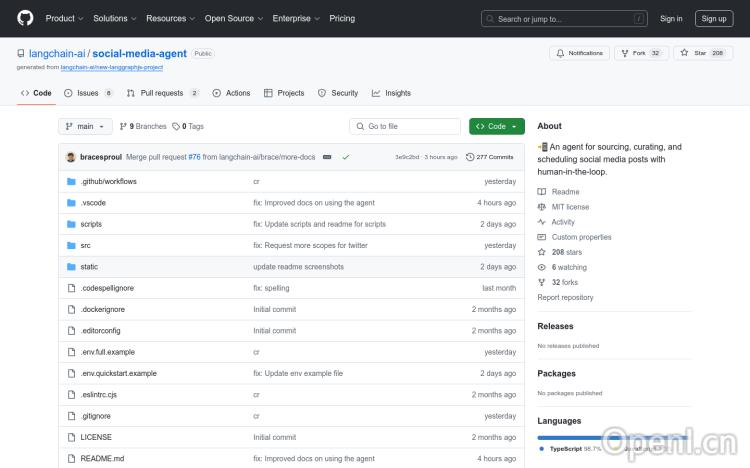The height and width of the screenshot is (468, 750).
Task: Click the Go to file field
Action: [x=405, y=126]
